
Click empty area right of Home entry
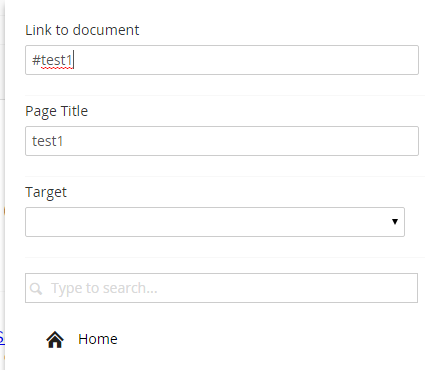(267, 339)
